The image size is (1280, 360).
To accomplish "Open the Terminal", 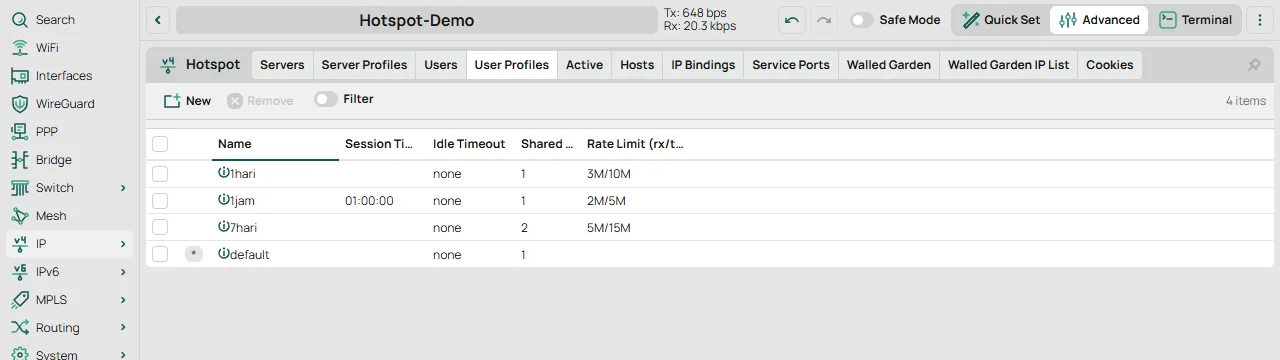I will (x=1196, y=20).
